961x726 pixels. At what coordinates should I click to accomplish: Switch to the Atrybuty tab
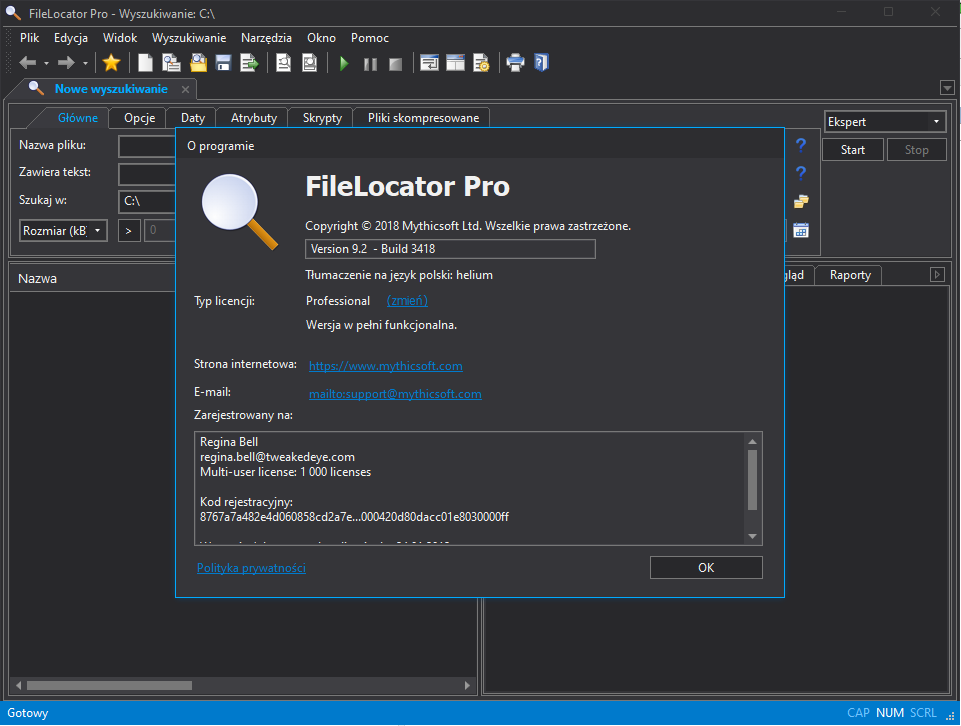[254, 118]
